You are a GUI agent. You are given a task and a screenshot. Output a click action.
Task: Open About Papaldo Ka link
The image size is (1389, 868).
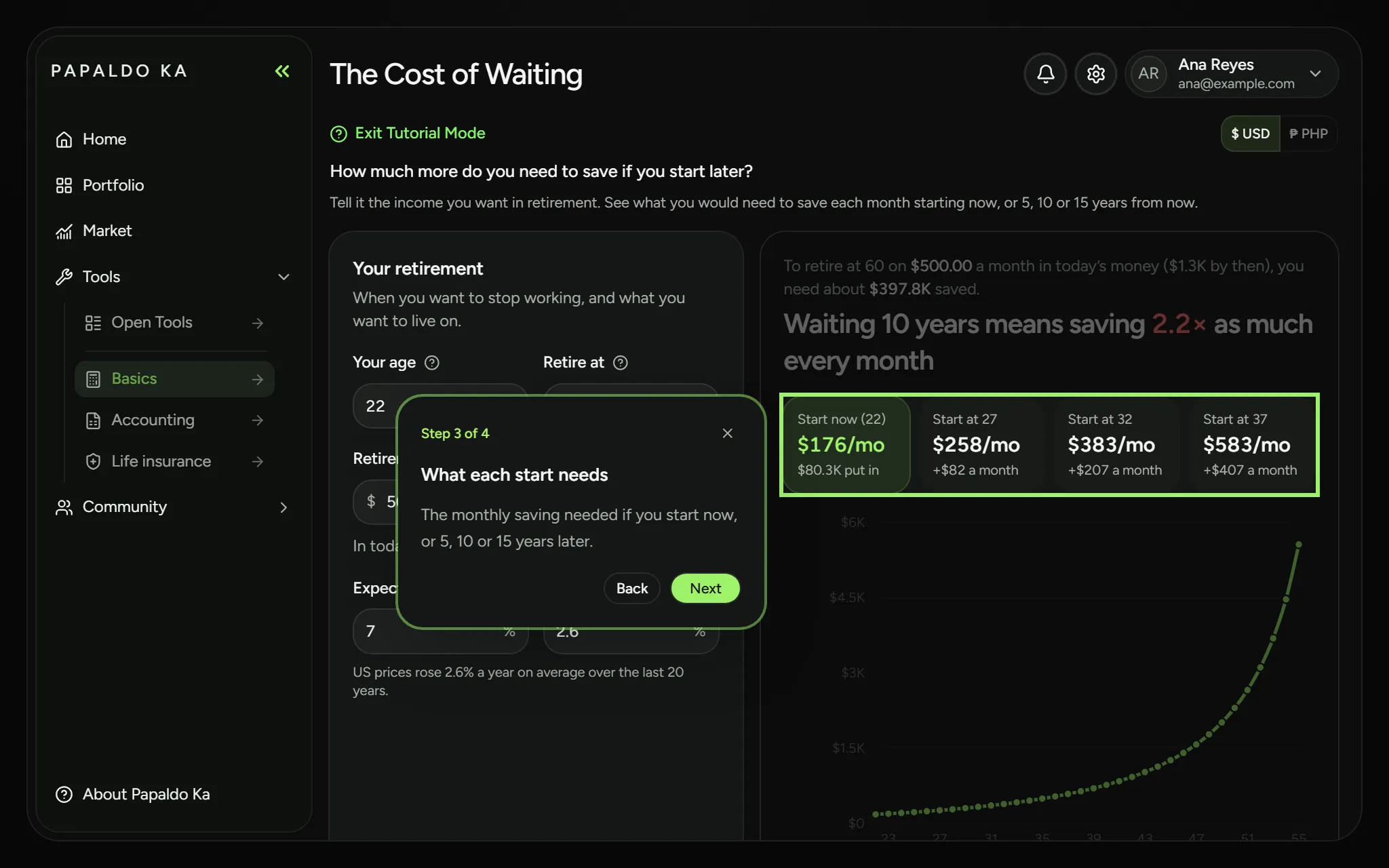coord(132,794)
